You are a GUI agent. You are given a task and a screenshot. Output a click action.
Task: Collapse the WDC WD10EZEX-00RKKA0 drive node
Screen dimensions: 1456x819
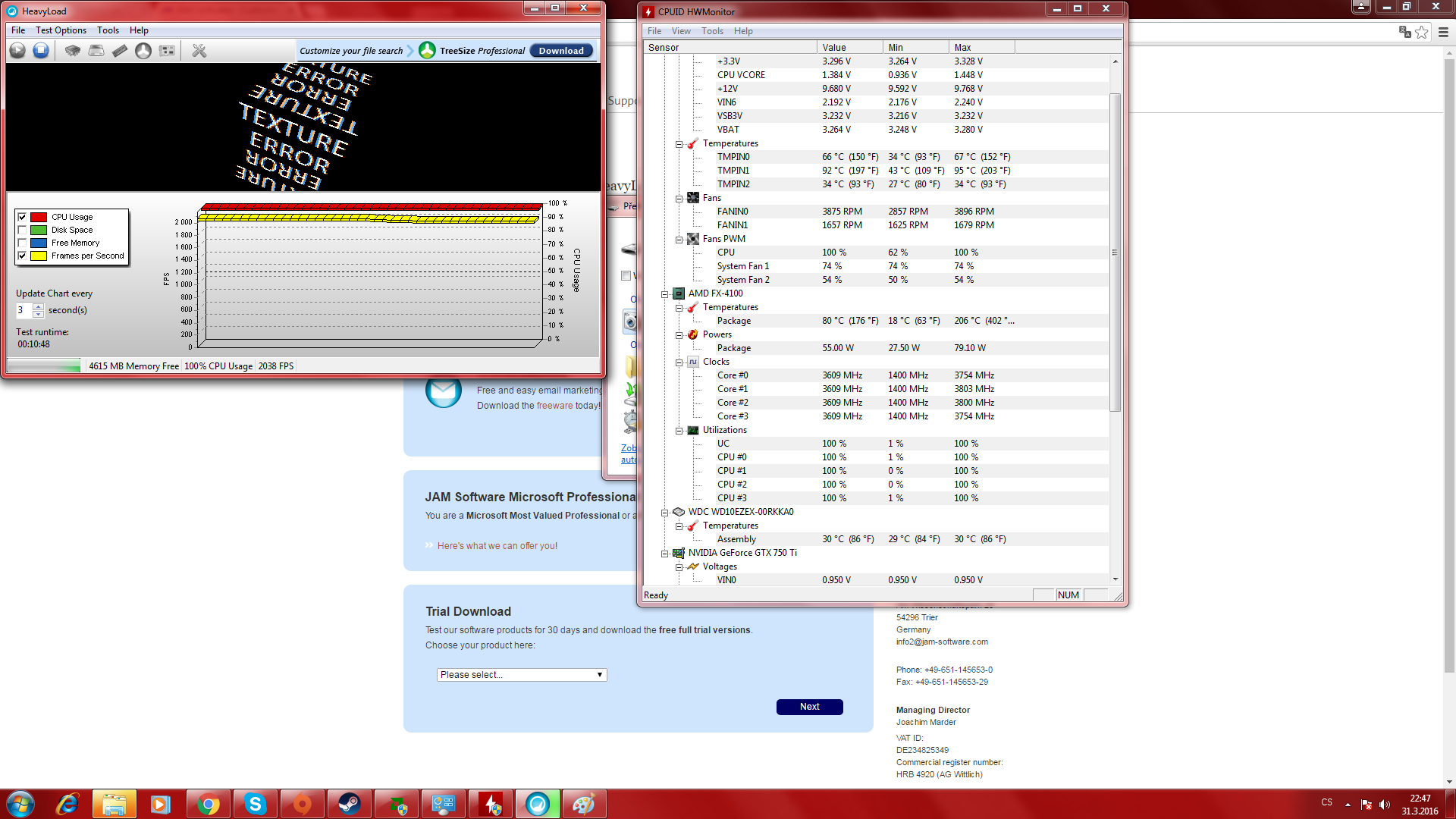pos(664,512)
